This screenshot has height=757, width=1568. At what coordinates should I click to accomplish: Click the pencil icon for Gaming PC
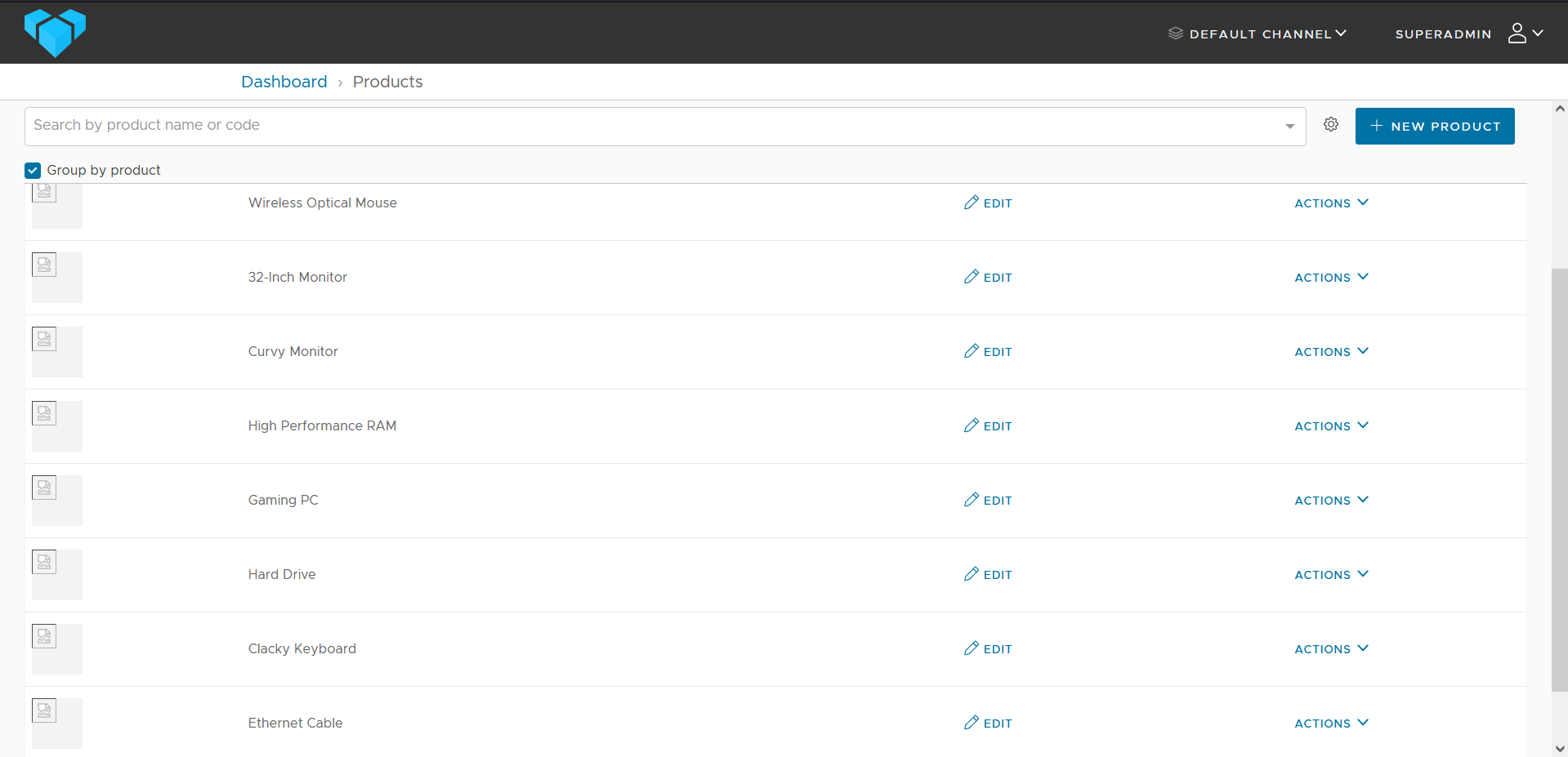tap(971, 500)
